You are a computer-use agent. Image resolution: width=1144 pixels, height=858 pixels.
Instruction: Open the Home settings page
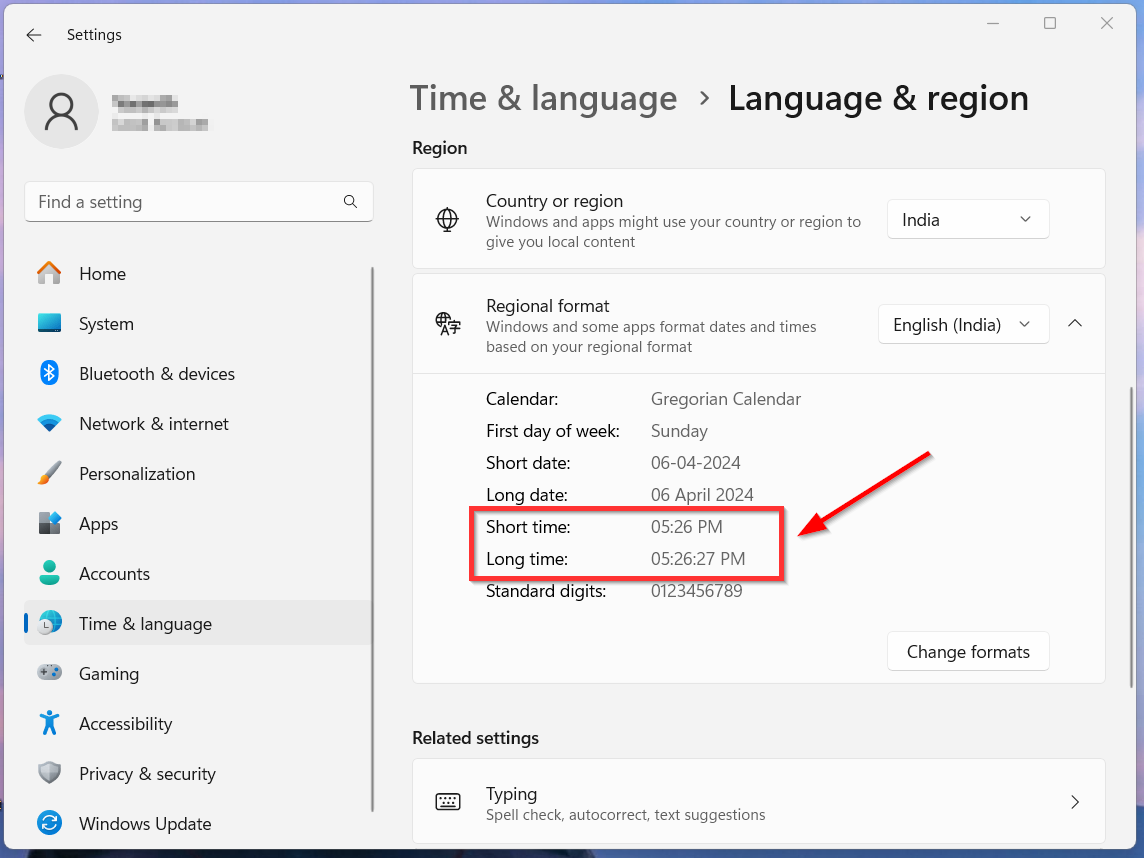click(x=198, y=274)
